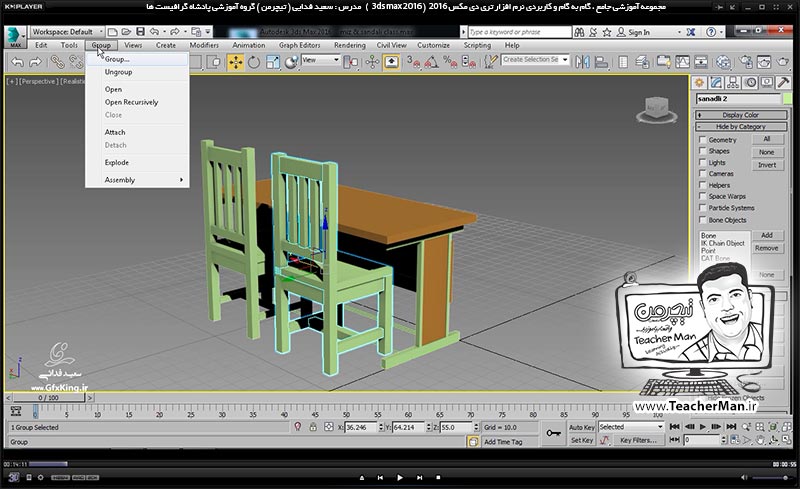Click the Edit Named Selection Sets icon
Viewport: 800px width, 489px height.
(490, 62)
